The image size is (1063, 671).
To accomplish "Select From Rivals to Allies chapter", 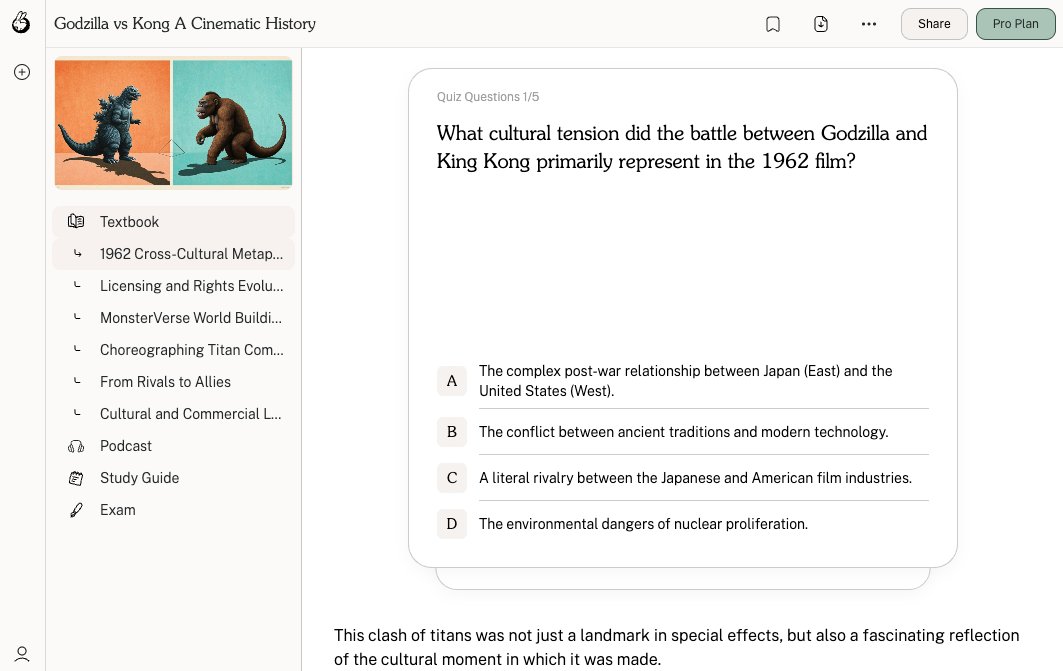I will (174, 382).
